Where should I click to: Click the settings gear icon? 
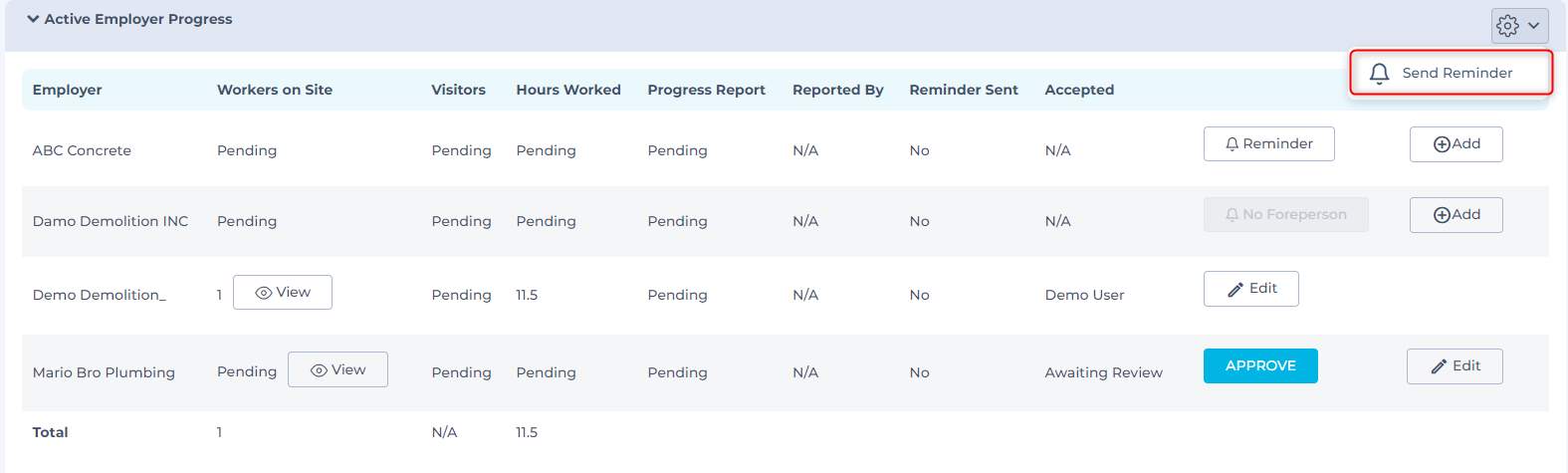pyautogui.click(x=1507, y=26)
